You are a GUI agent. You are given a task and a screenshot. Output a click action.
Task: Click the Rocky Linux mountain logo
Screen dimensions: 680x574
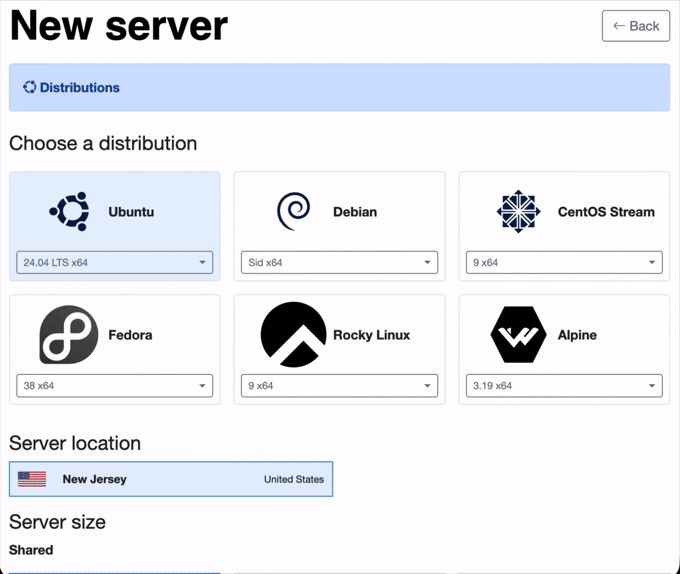(293, 335)
